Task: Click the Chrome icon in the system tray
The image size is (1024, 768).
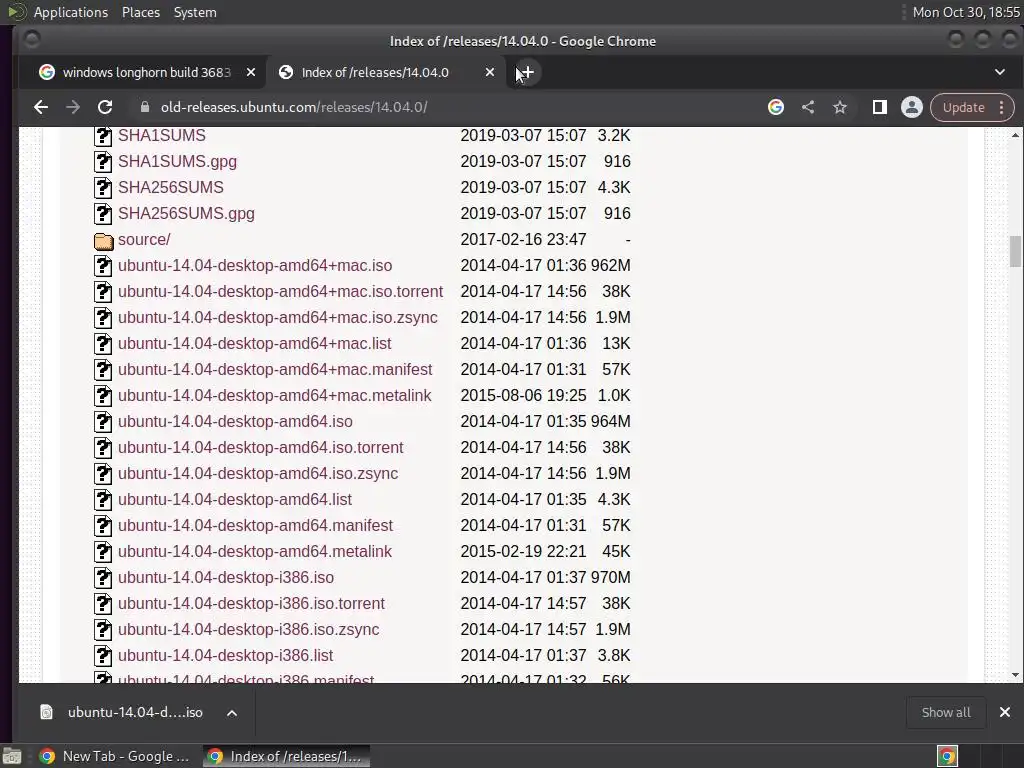Action: click(947, 756)
